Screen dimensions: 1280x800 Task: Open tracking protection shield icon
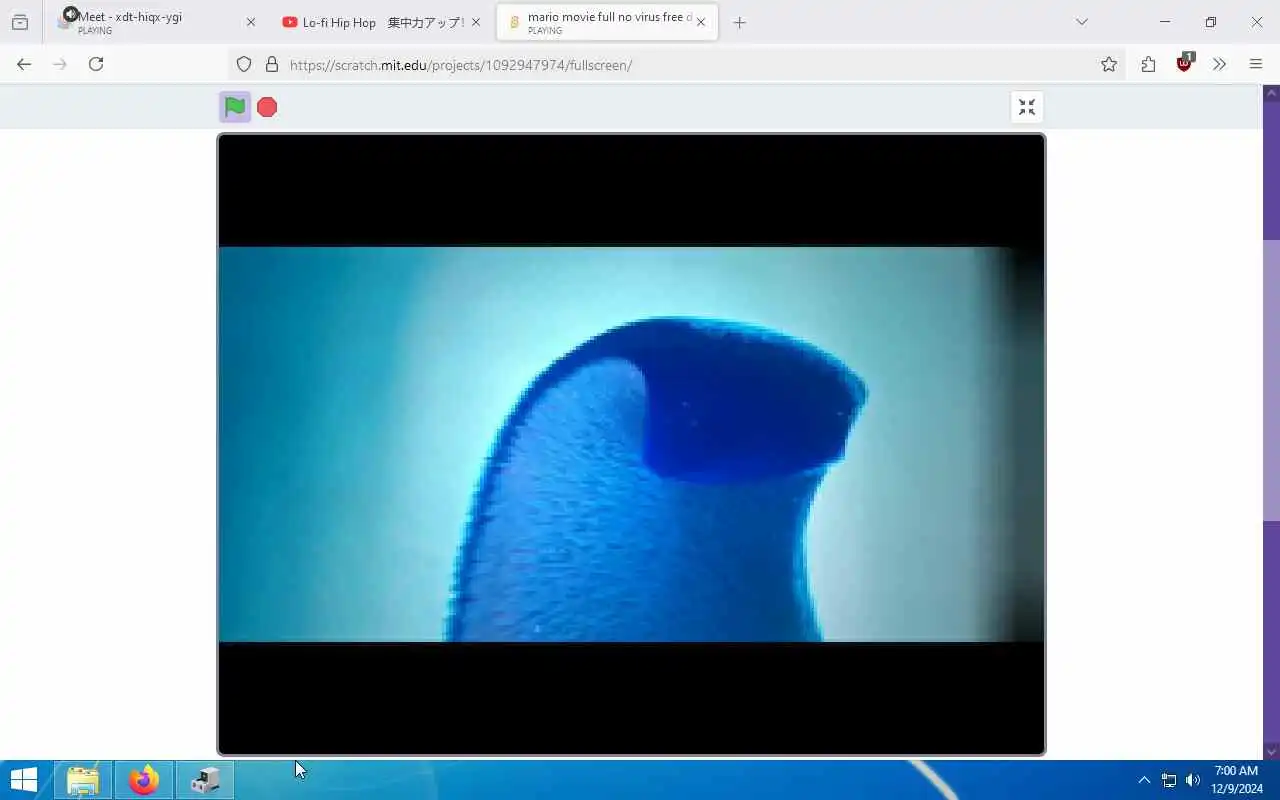pos(244,64)
